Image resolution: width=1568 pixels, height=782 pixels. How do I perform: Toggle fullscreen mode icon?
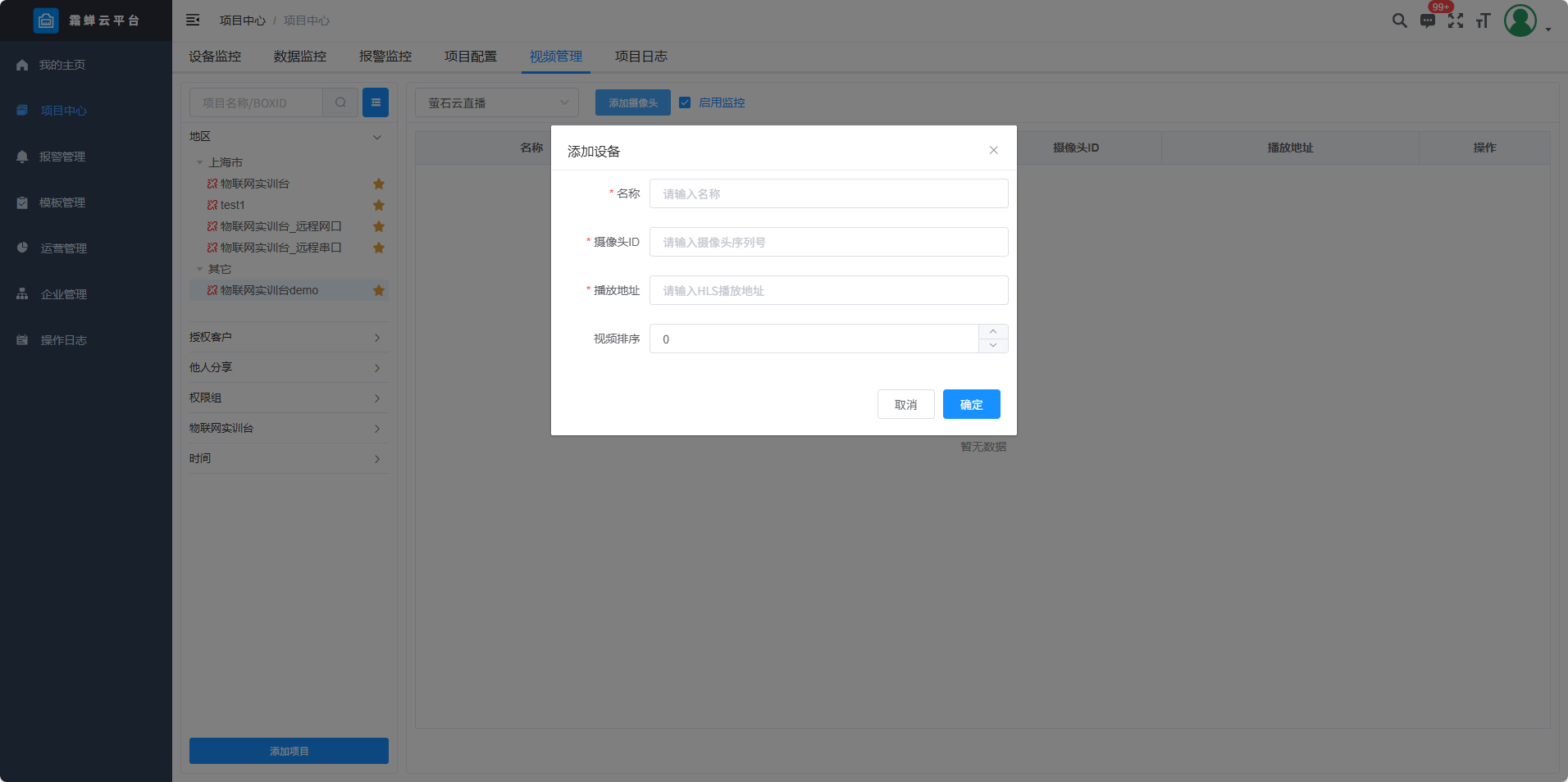coord(1456,20)
